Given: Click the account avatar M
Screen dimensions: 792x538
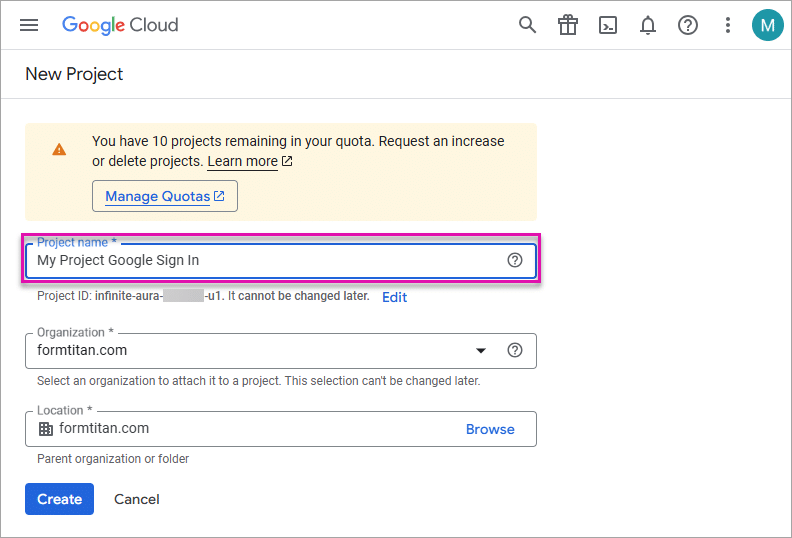Looking at the screenshot, I should [x=767, y=25].
